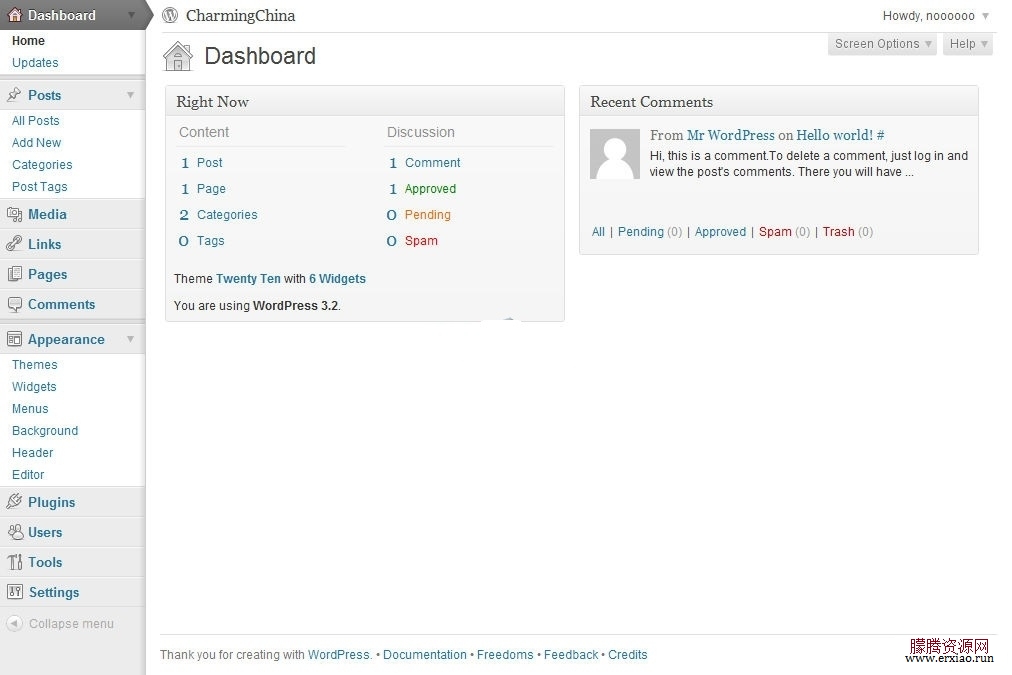Open Widgets under Appearance
The width and height of the screenshot is (1012, 675).
coord(34,387)
